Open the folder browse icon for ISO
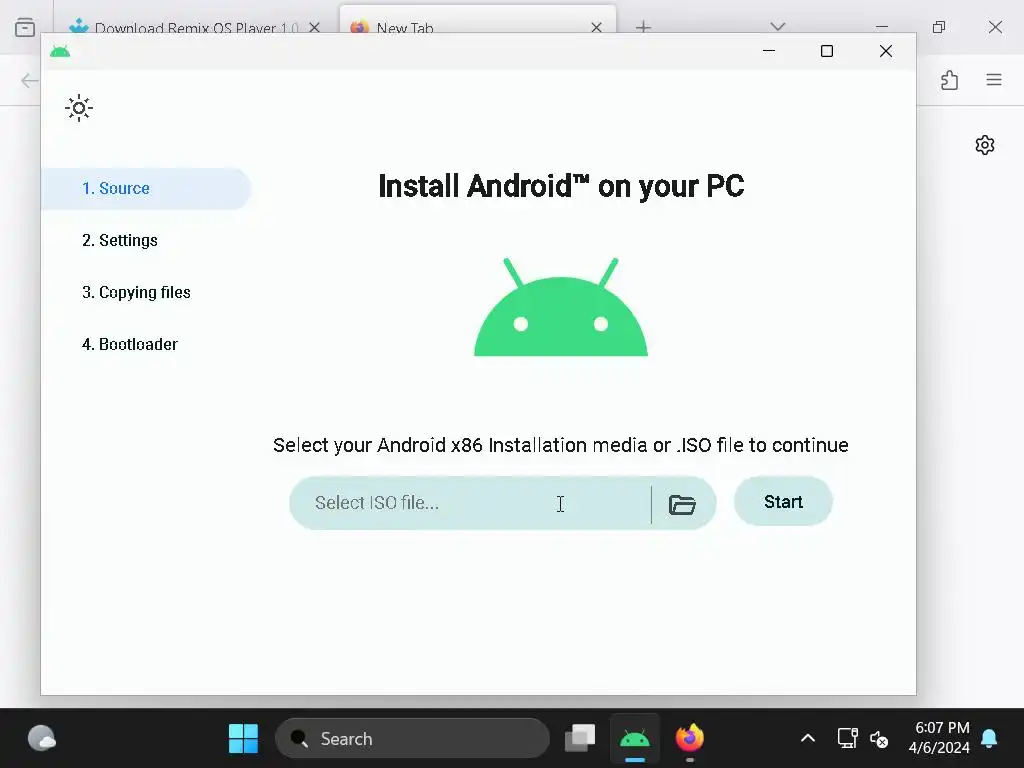 coord(682,504)
